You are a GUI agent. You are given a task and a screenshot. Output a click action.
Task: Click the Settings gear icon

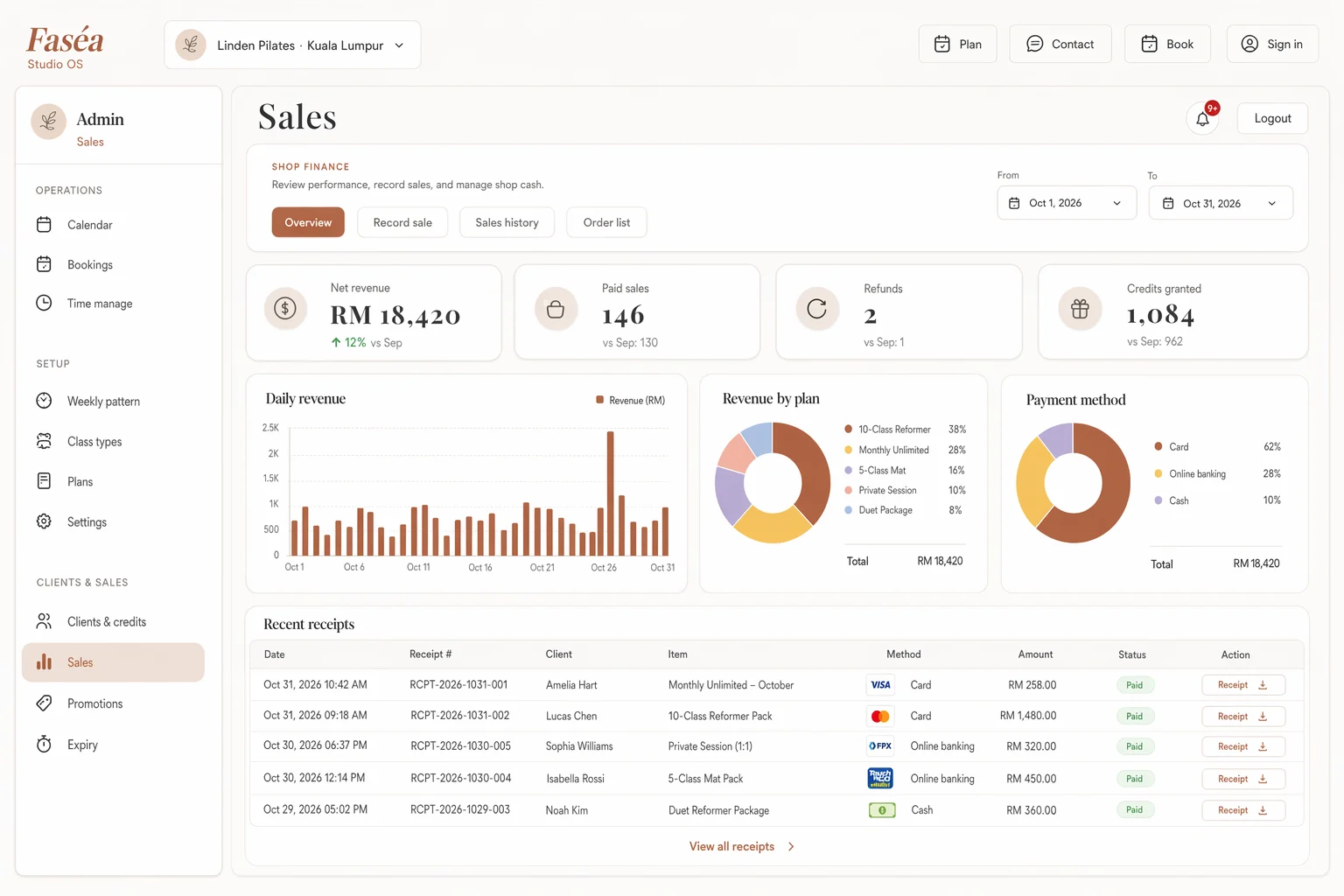[x=44, y=521]
